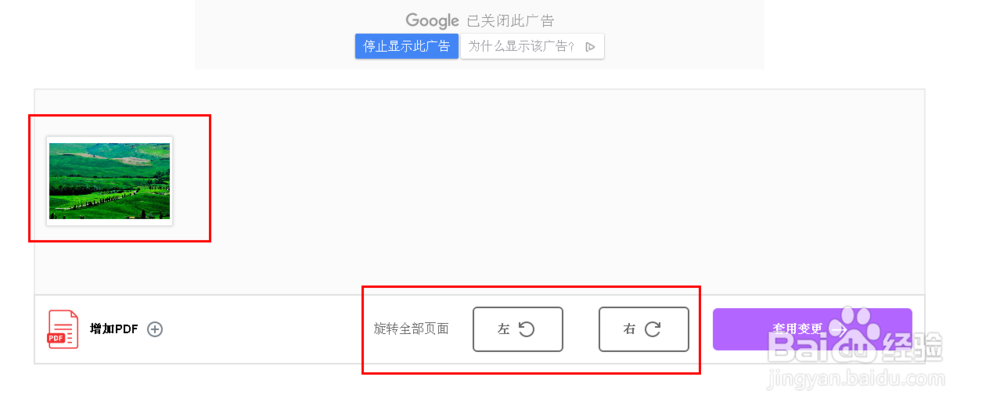The image size is (1000, 413).
Task: Click the clockwise arrow icon in 右 button
Action: [652, 329]
